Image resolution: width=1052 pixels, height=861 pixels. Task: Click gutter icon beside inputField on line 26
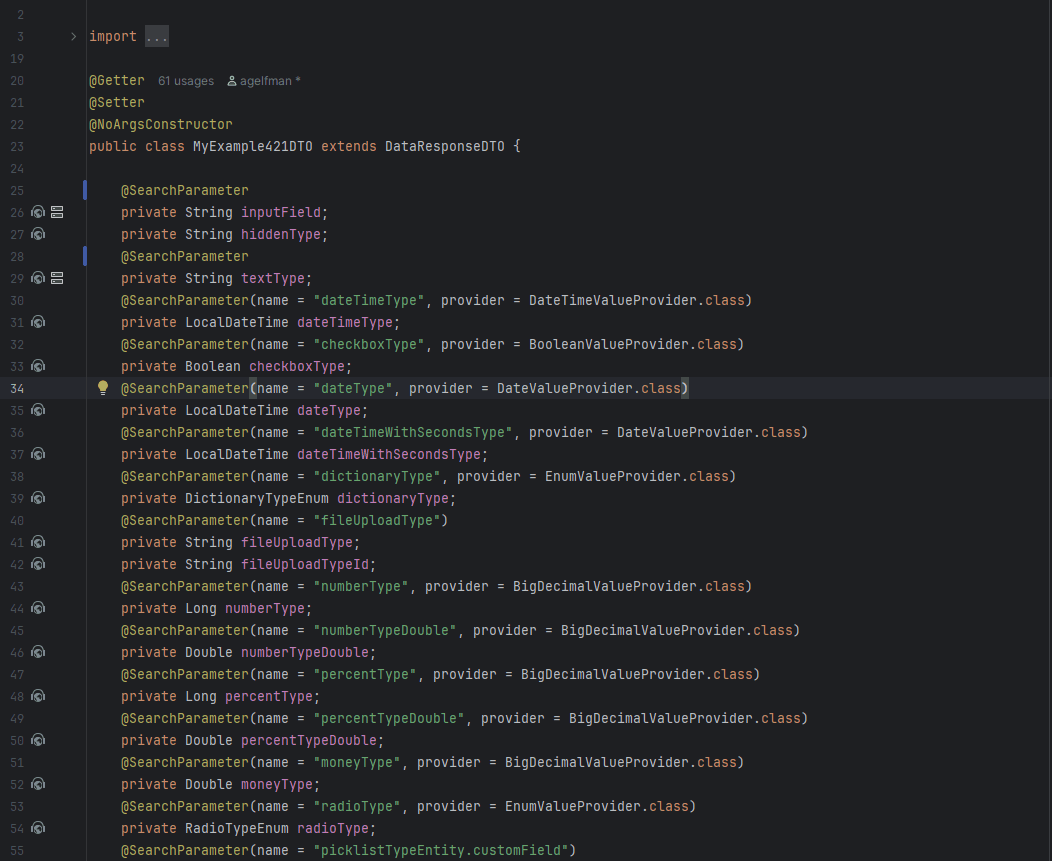(38, 212)
